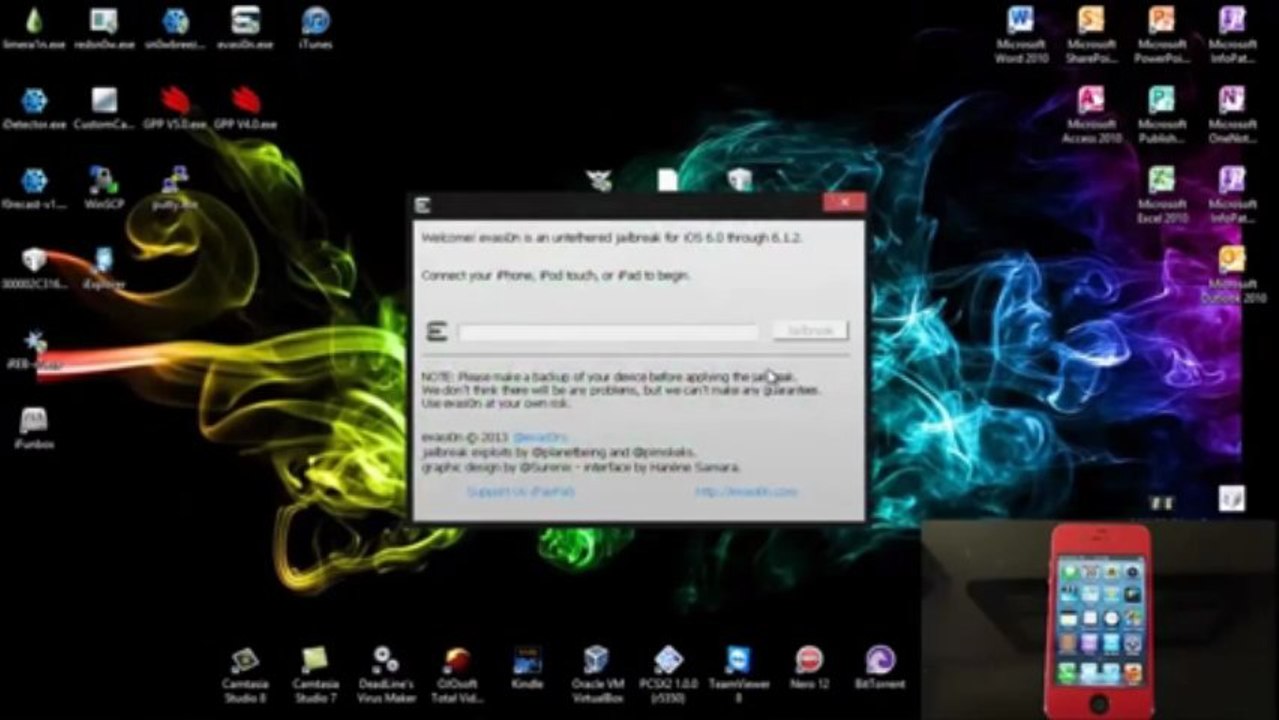Select the PCSX2 1.0.0 icon
This screenshot has height=720, width=1279.
tap(668, 673)
